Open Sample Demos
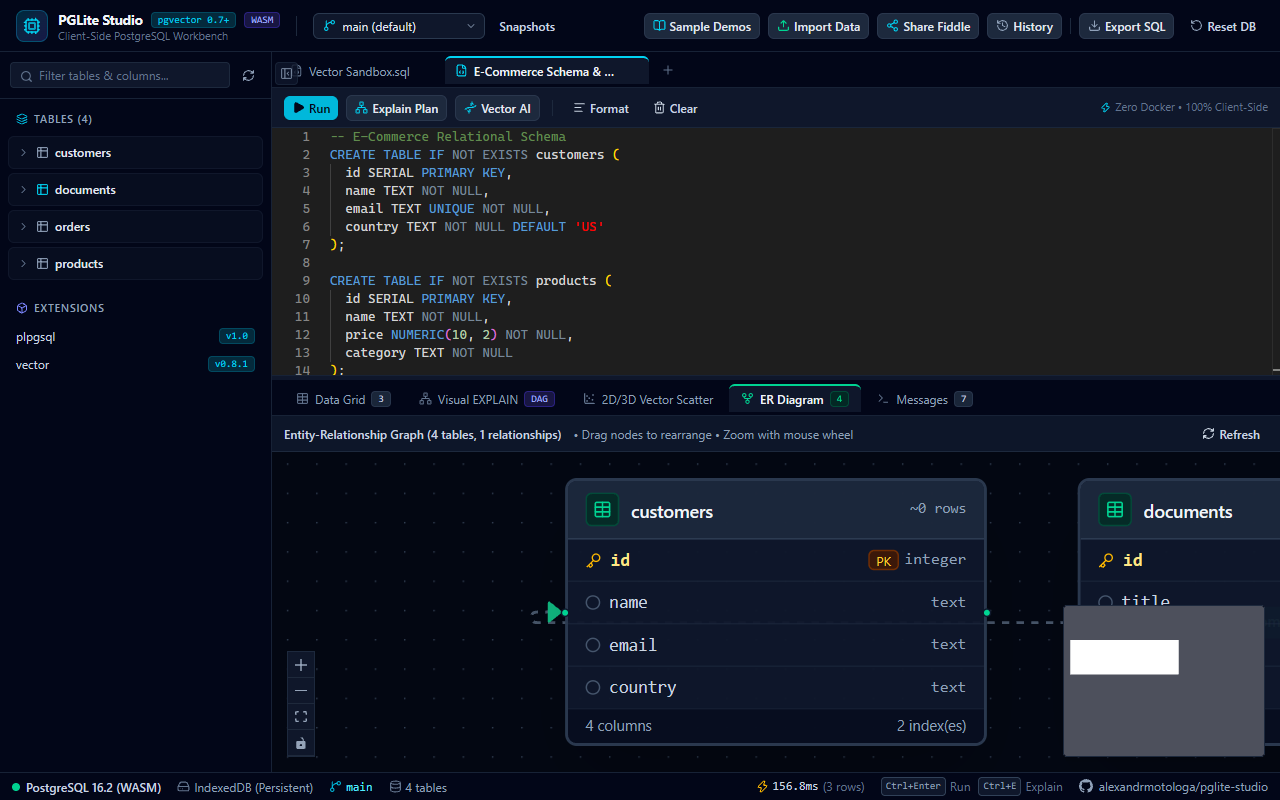The height and width of the screenshot is (800, 1280). pos(702,26)
